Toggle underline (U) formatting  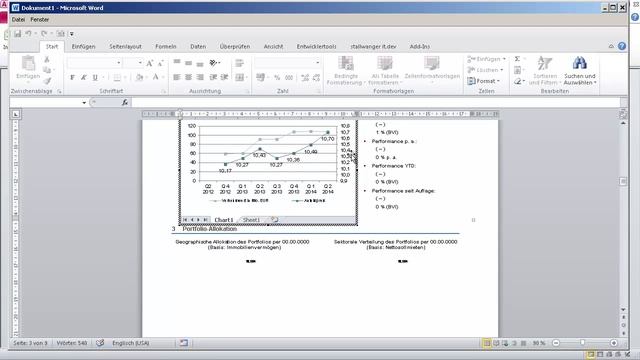tap(95, 77)
